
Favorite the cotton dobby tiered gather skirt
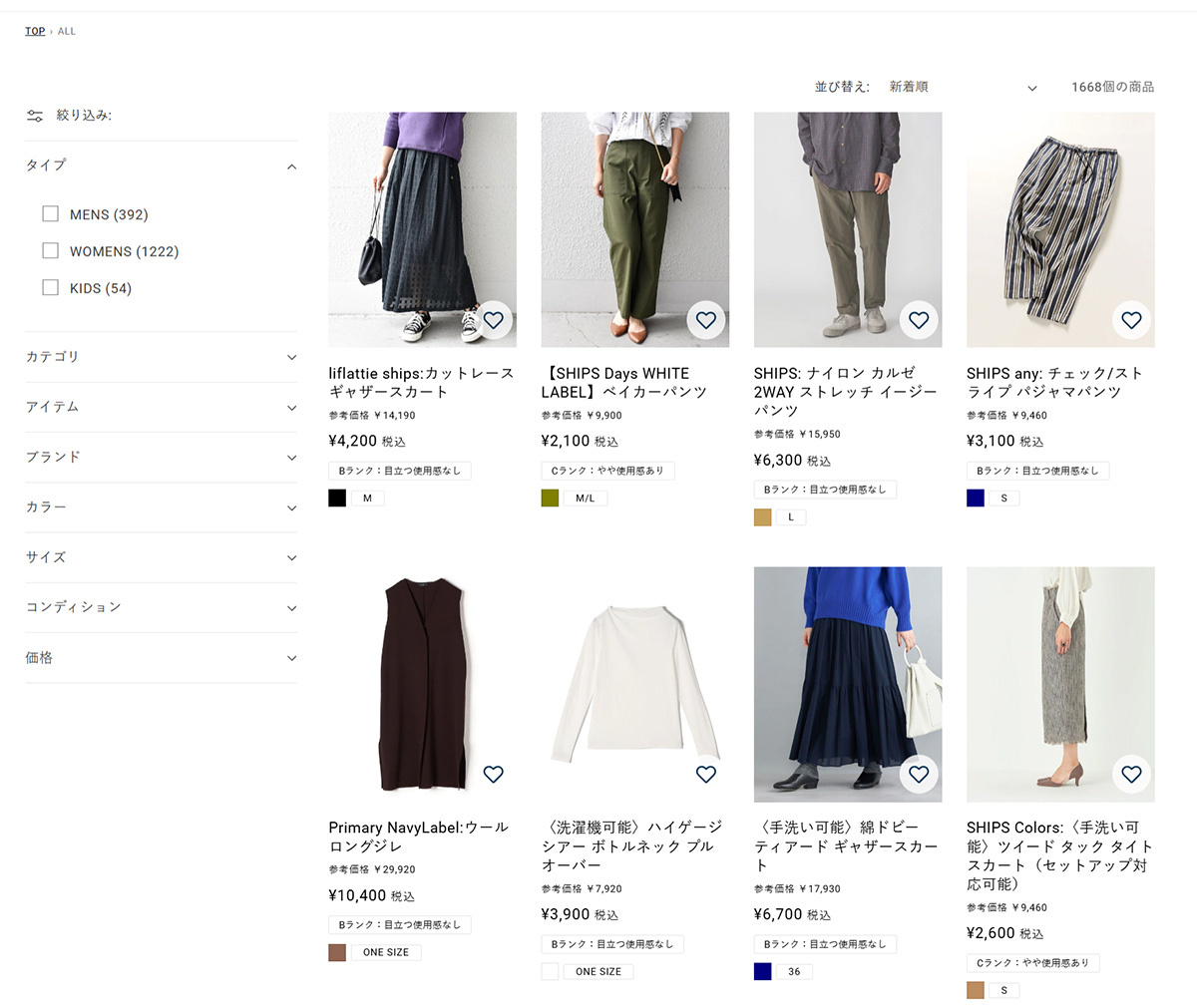click(919, 774)
